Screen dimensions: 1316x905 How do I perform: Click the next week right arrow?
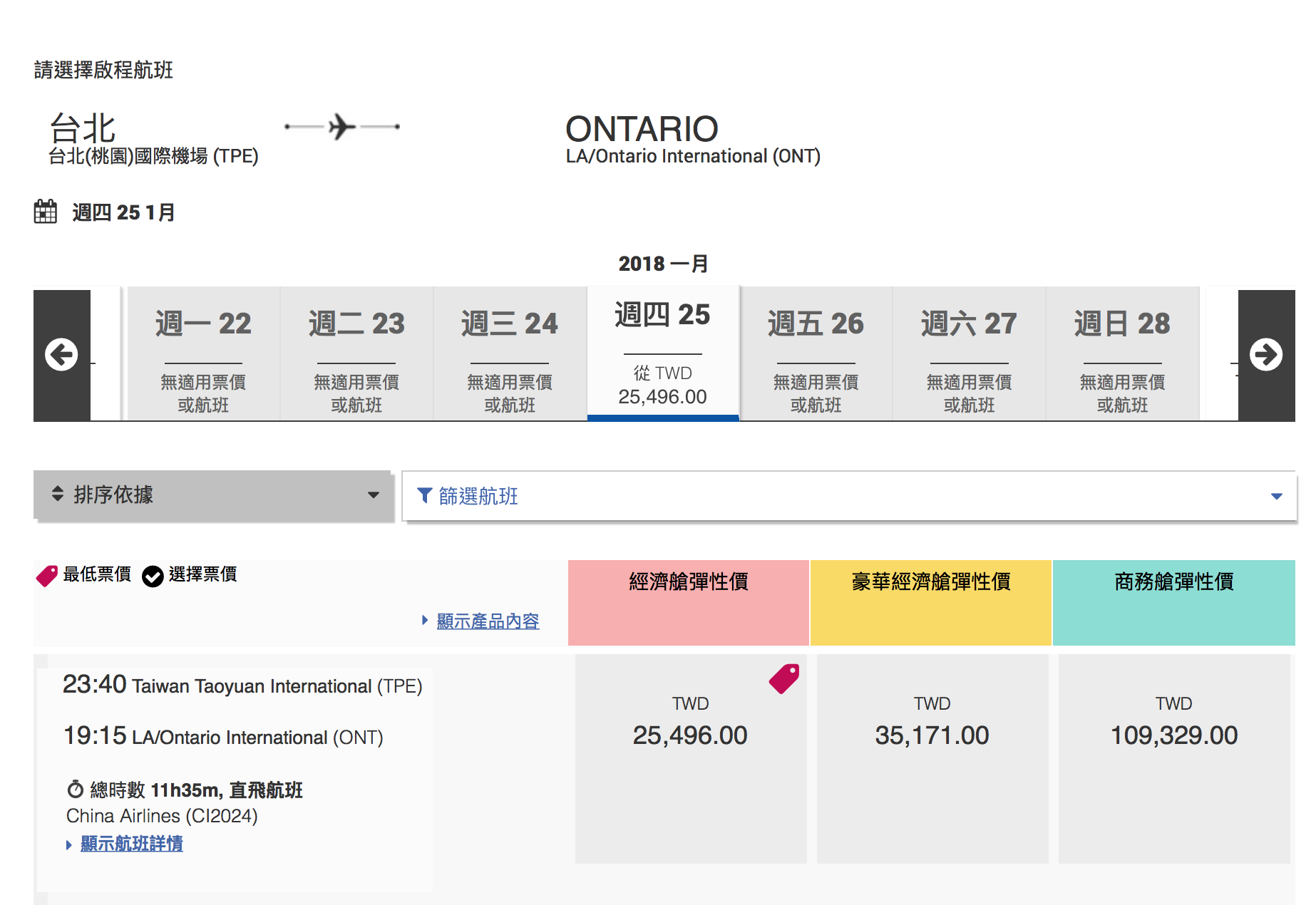click(1265, 355)
